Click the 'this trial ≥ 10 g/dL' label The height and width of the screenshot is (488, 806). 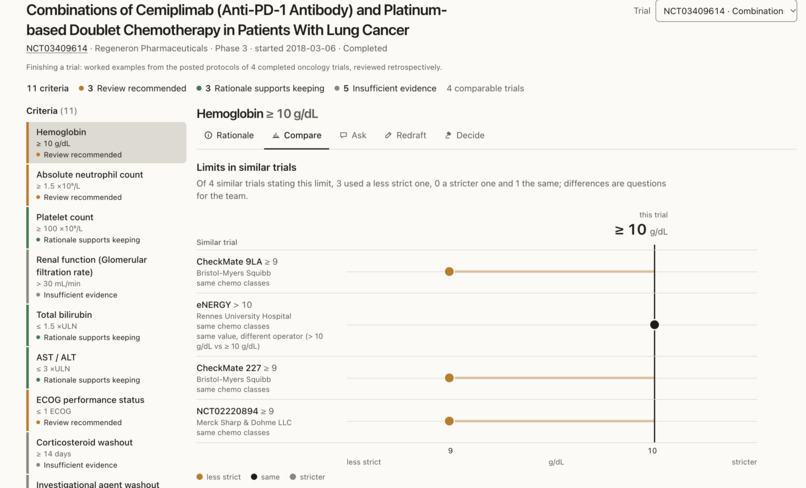pyautogui.click(x=642, y=225)
